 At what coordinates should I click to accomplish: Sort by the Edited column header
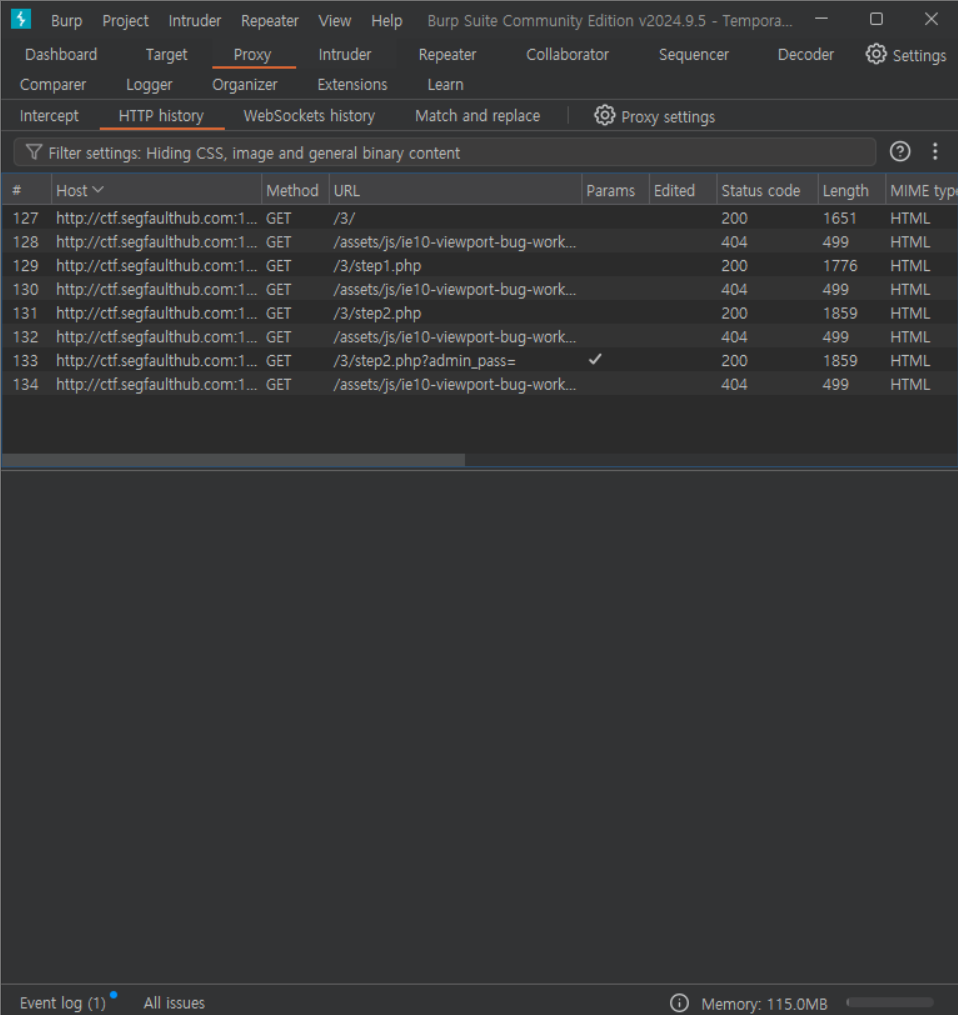tap(683, 190)
